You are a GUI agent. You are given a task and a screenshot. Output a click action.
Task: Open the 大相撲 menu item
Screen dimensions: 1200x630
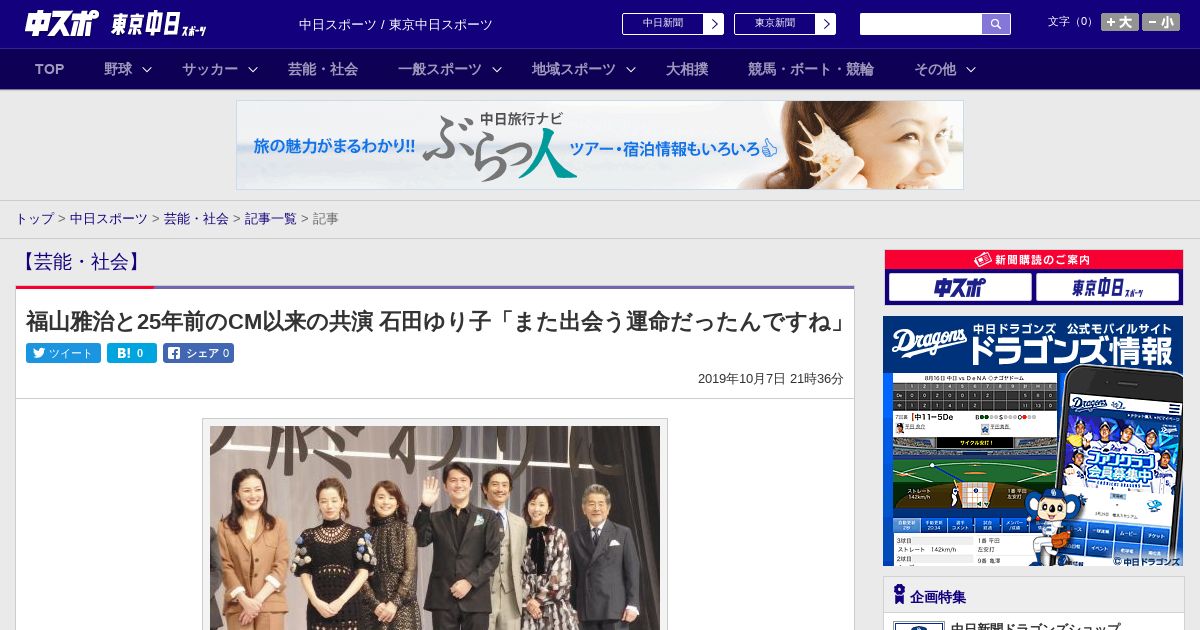pos(687,69)
